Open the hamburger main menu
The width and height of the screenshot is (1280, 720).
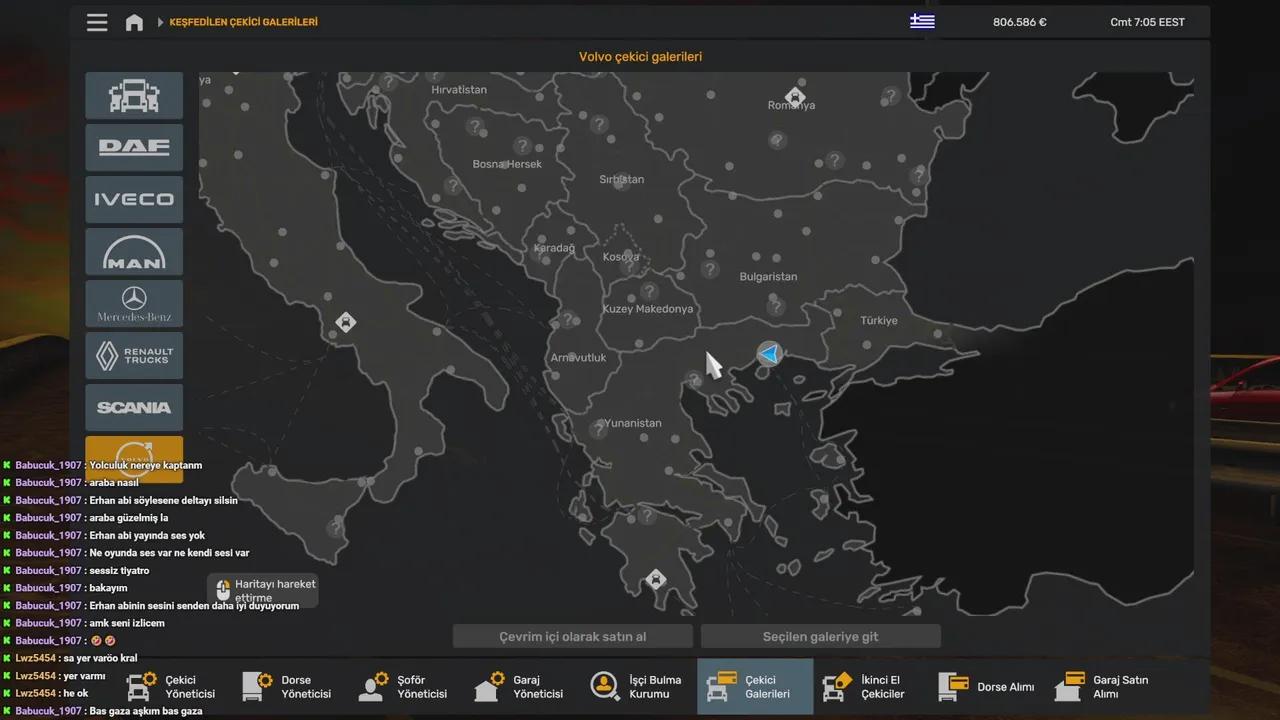(x=97, y=22)
